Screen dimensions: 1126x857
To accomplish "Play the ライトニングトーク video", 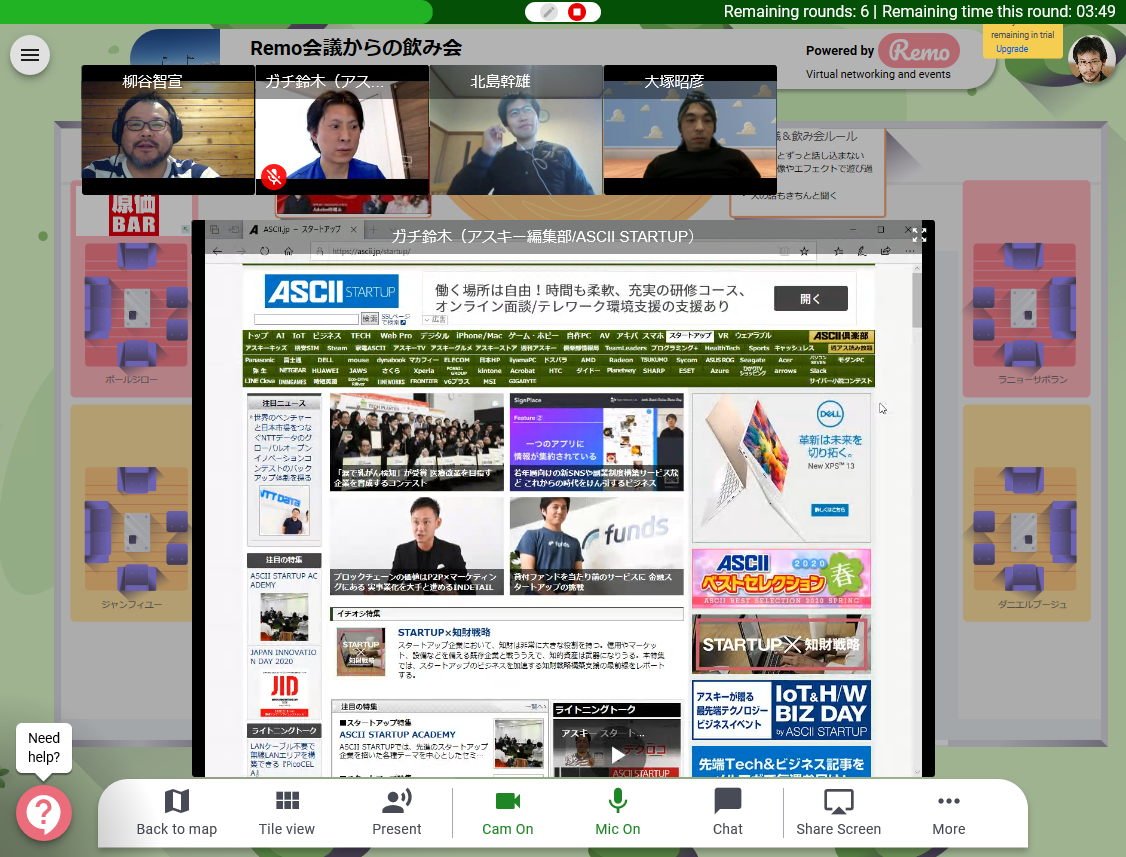I will click(618, 754).
